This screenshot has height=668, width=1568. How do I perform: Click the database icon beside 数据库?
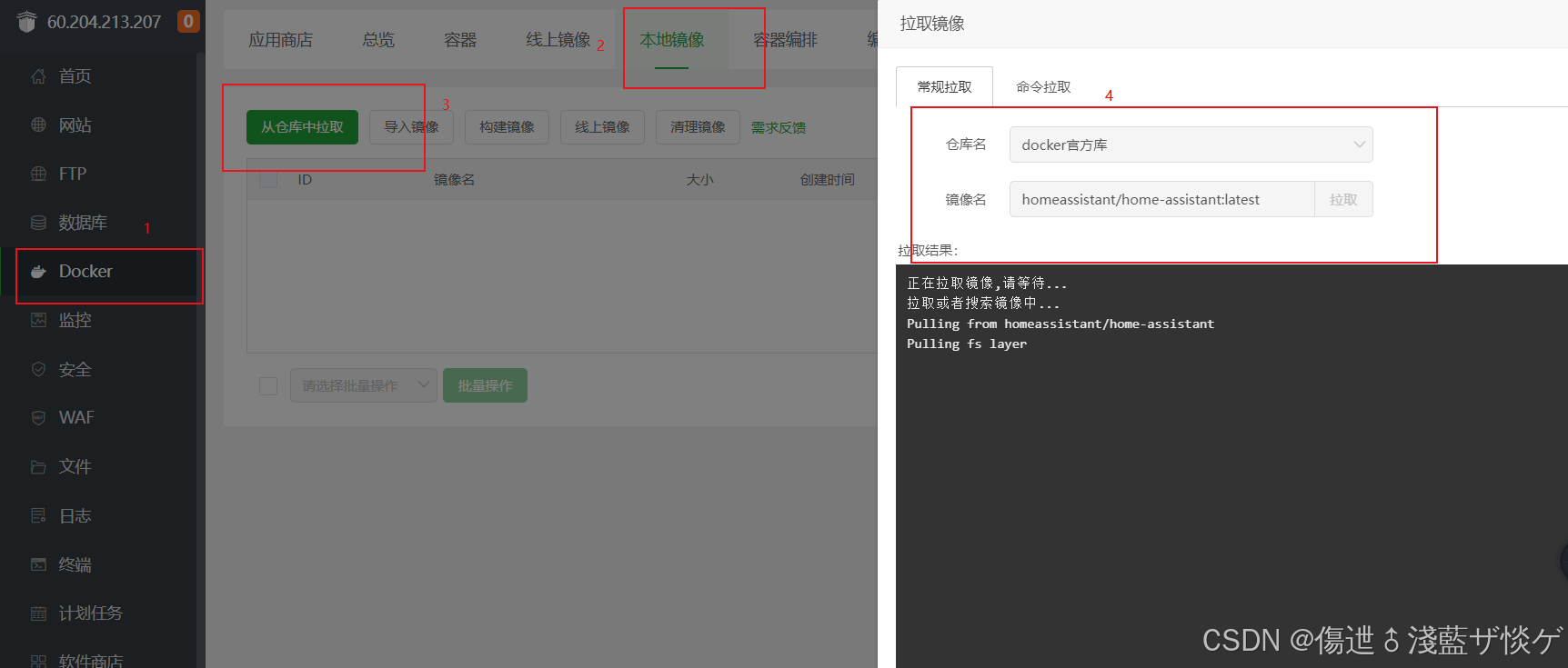(38, 223)
